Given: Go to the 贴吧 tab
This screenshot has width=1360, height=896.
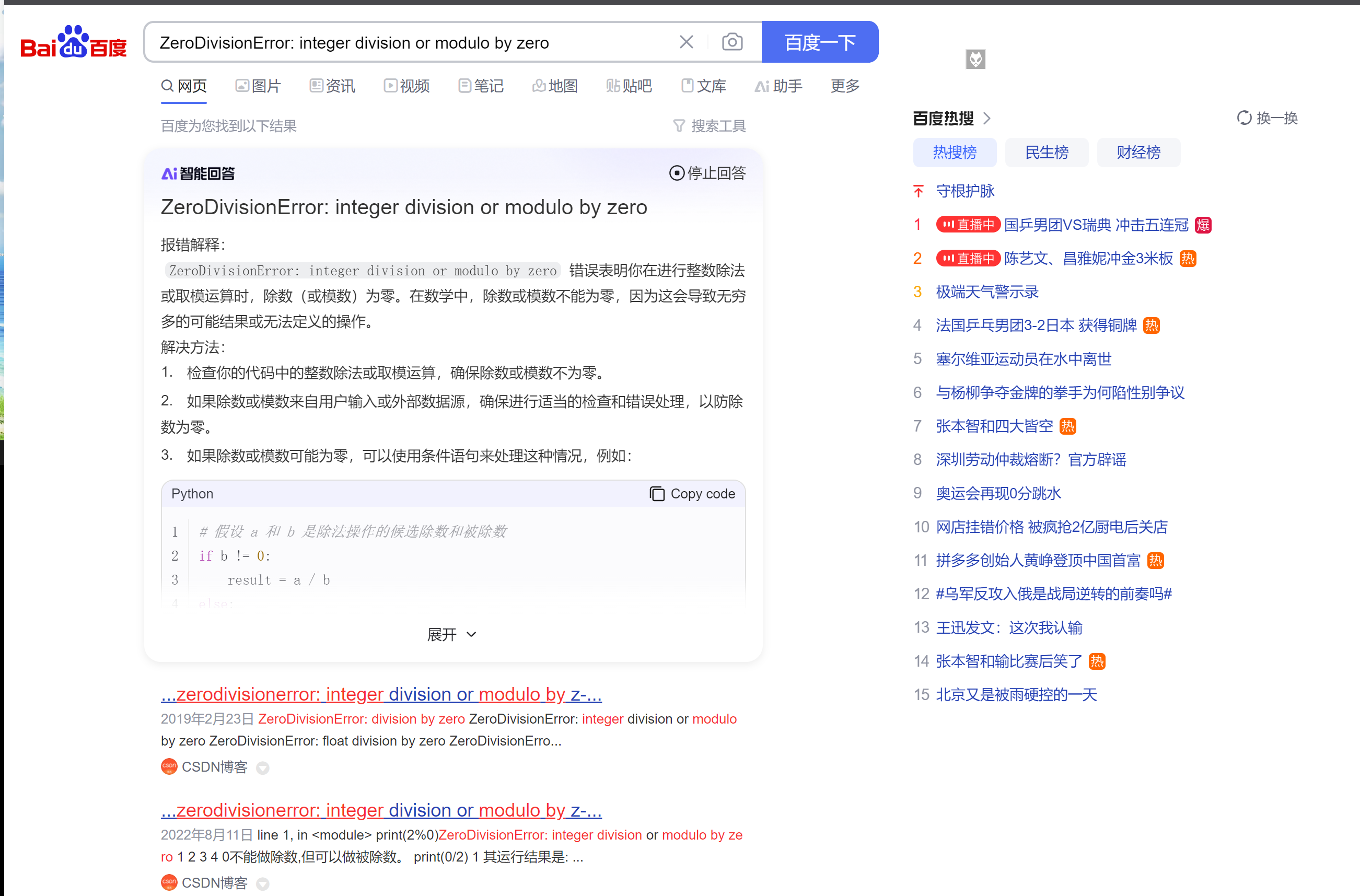Looking at the screenshot, I should coord(629,86).
